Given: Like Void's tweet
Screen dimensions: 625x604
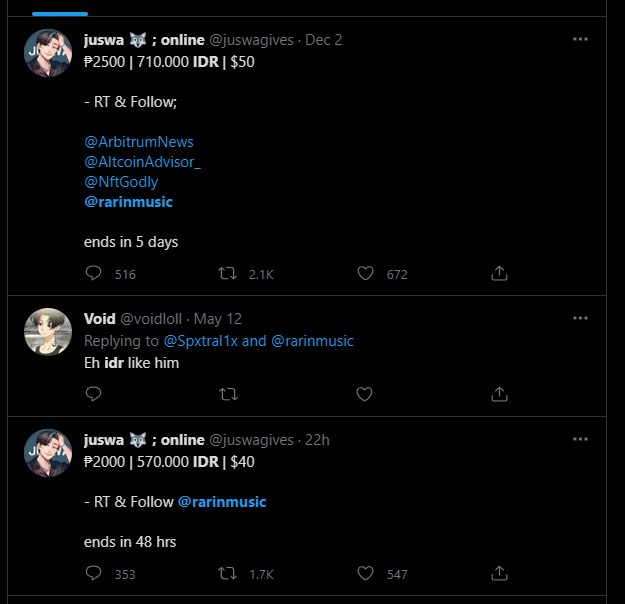Looking at the screenshot, I should (366, 394).
